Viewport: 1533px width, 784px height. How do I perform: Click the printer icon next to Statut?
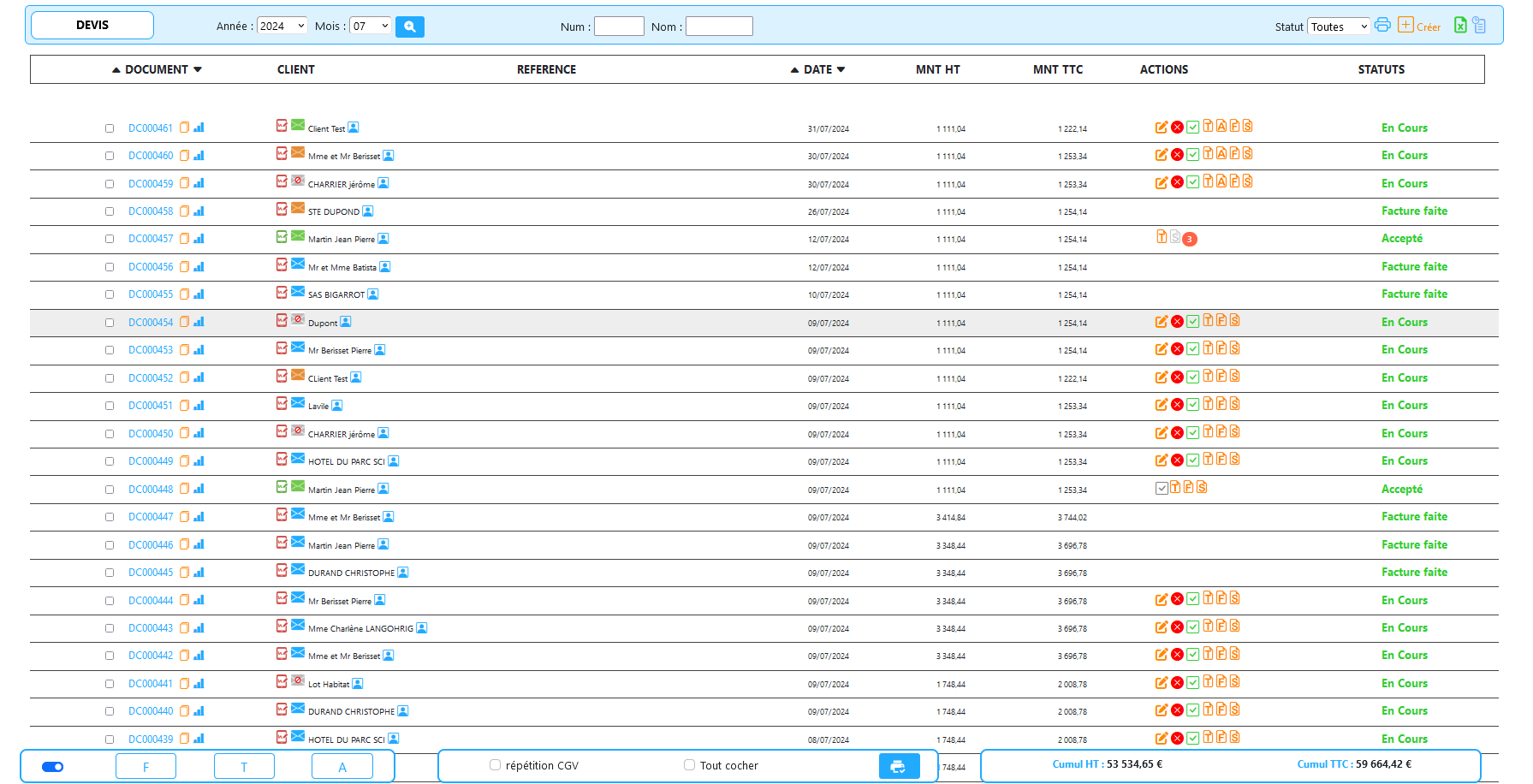(x=1382, y=25)
